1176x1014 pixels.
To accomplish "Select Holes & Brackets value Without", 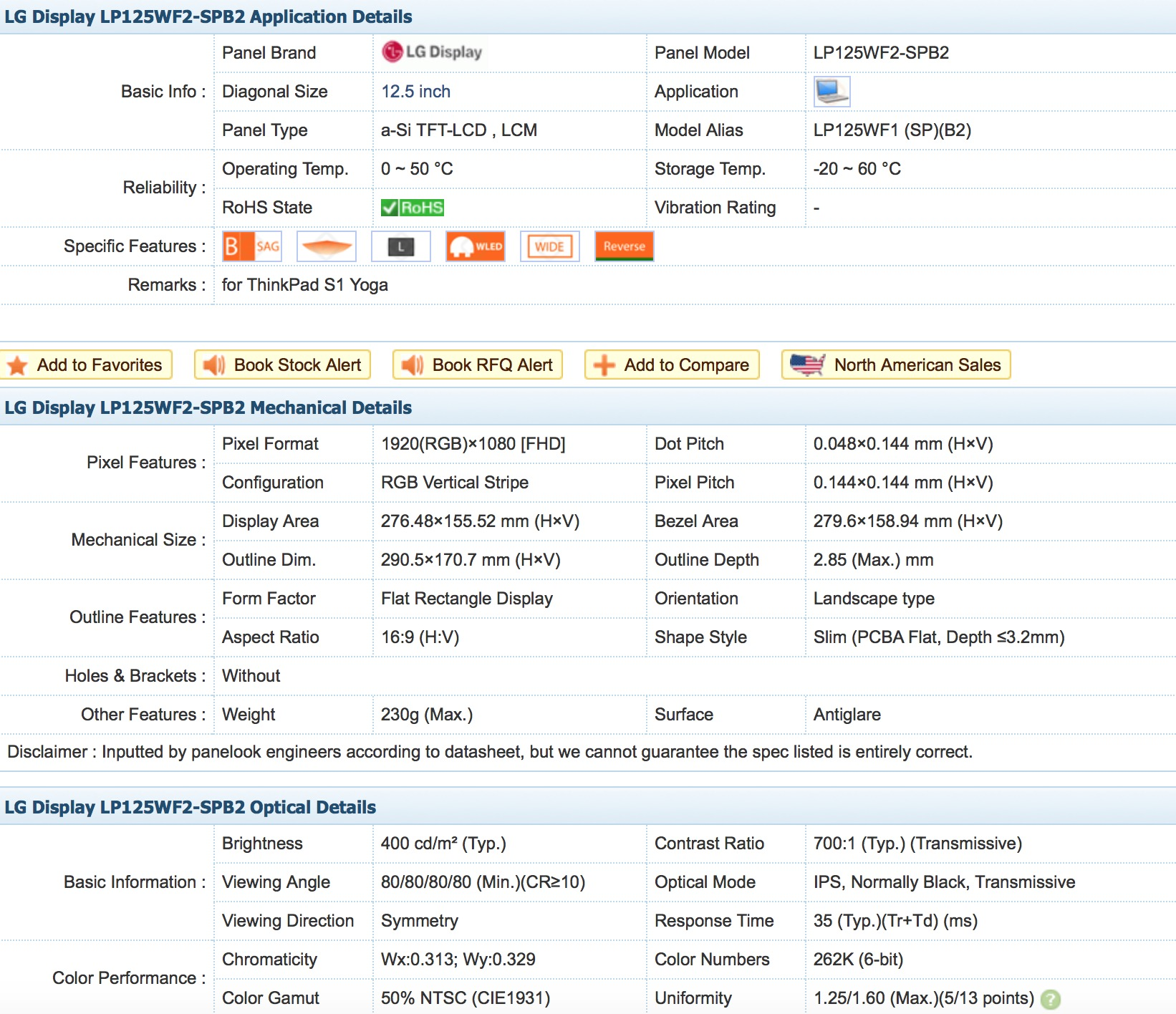I will coord(251,676).
